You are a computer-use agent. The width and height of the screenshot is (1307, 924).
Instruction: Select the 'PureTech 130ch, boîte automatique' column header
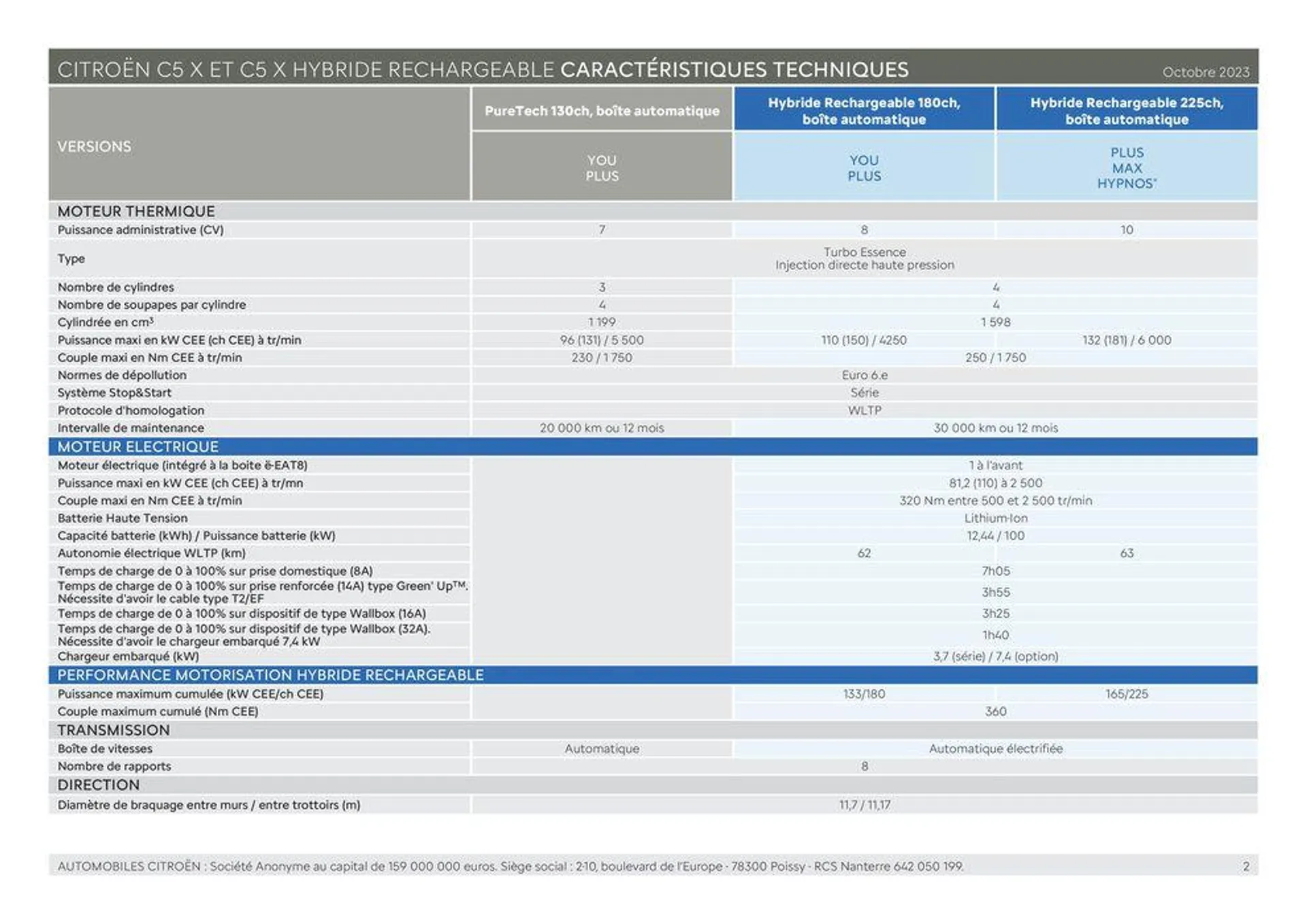(602, 110)
